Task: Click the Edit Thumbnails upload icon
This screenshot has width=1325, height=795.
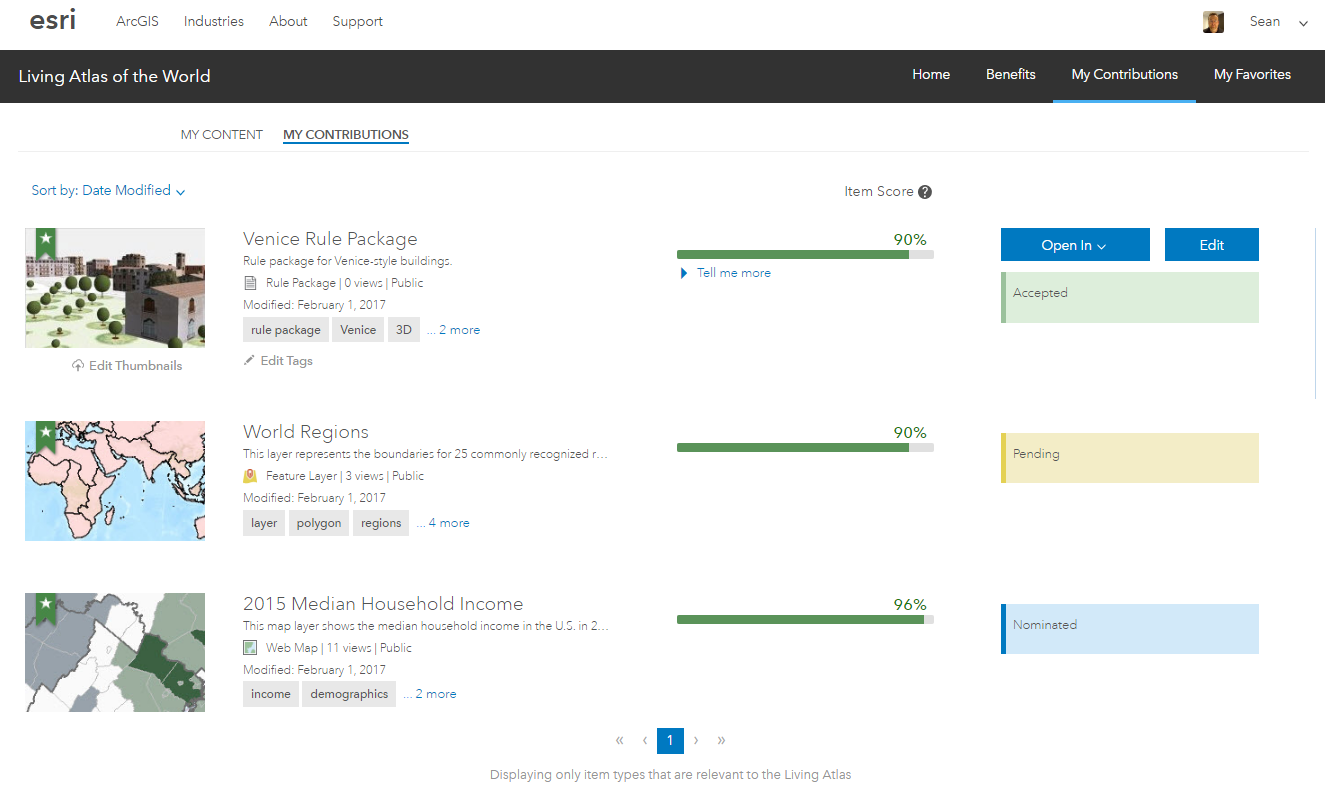Action: 78,366
